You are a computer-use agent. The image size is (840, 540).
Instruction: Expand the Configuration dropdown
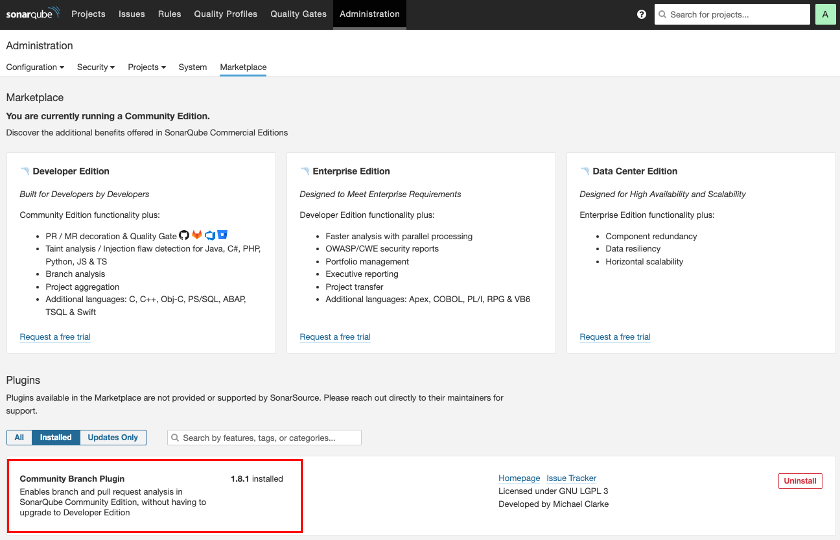coord(35,67)
